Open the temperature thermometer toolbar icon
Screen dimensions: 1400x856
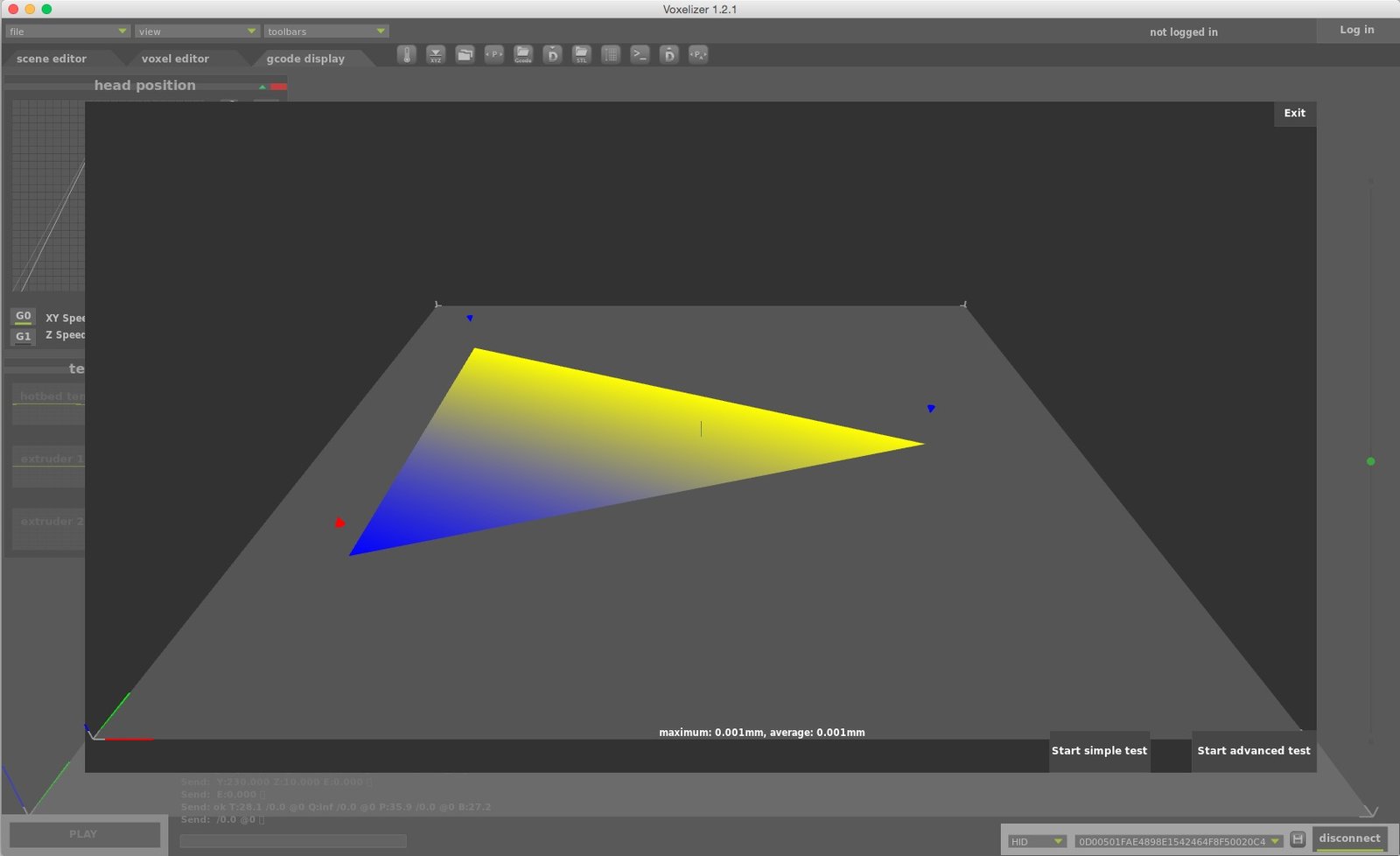click(407, 54)
